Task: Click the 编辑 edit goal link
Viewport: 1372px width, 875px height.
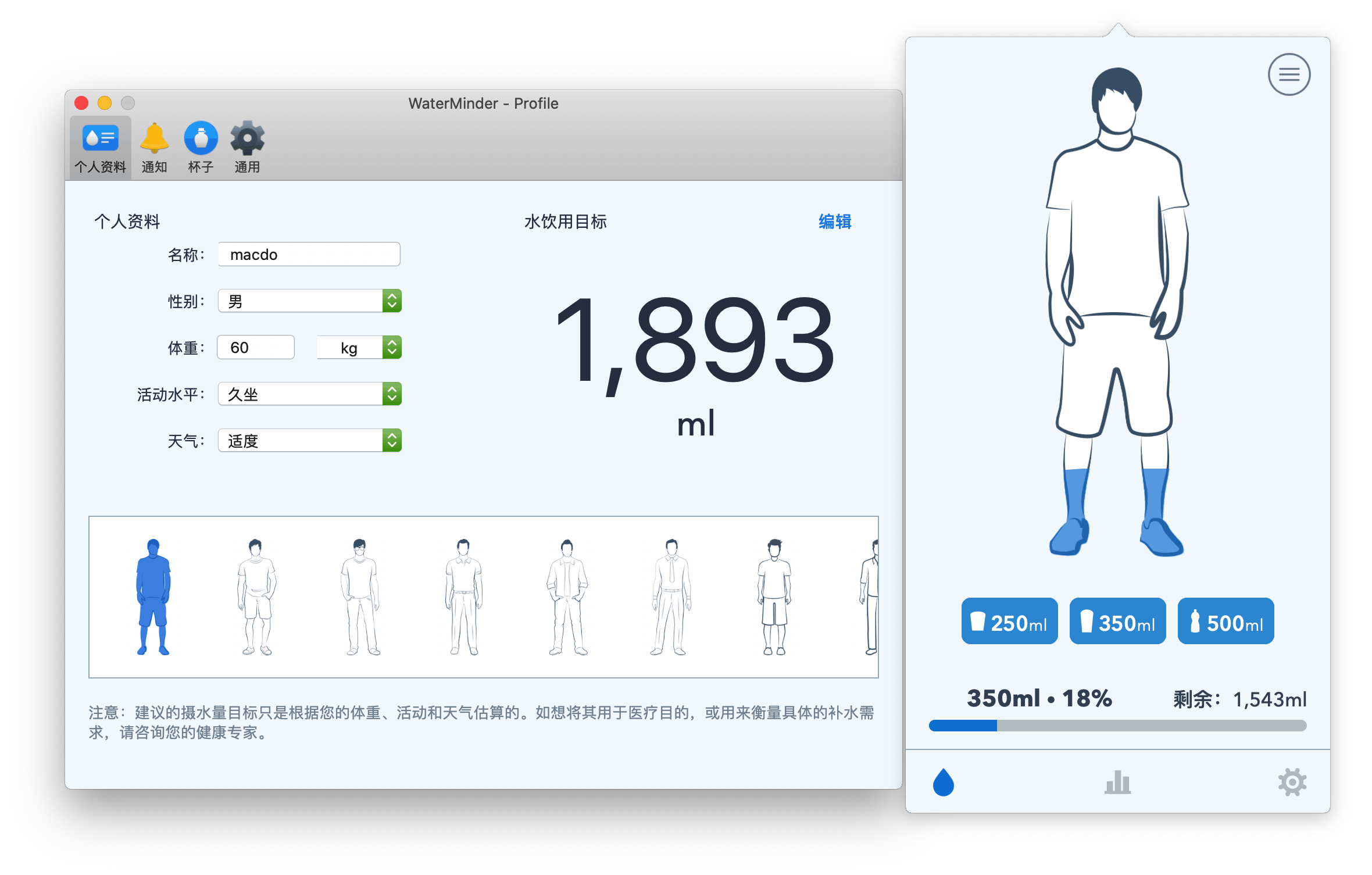Action: pyautogui.click(x=834, y=222)
